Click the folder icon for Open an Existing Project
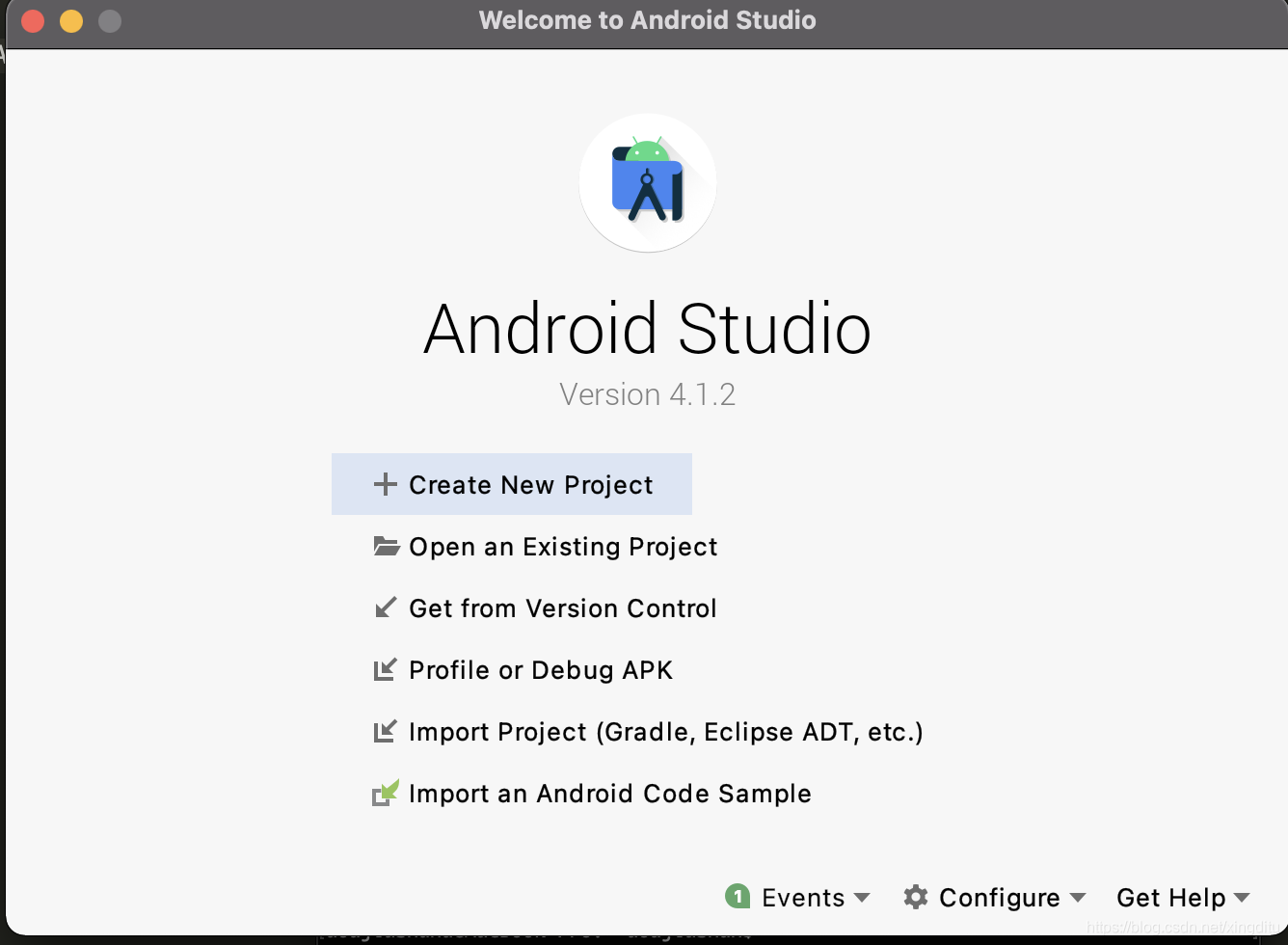Viewport: 1288px width, 945px height. pos(386,546)
